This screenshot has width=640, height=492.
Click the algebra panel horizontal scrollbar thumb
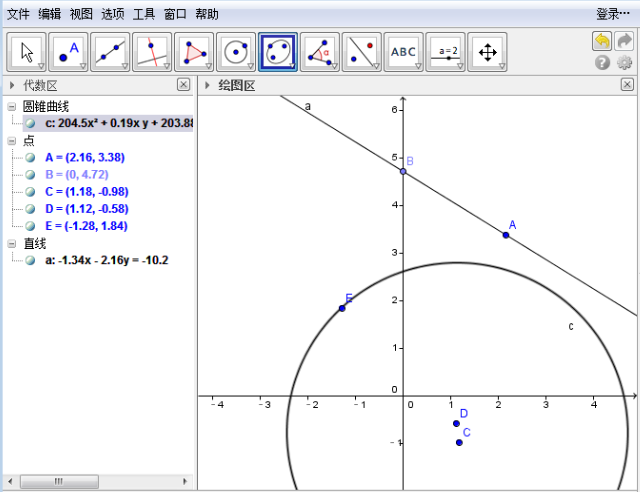tap(59, 481)
